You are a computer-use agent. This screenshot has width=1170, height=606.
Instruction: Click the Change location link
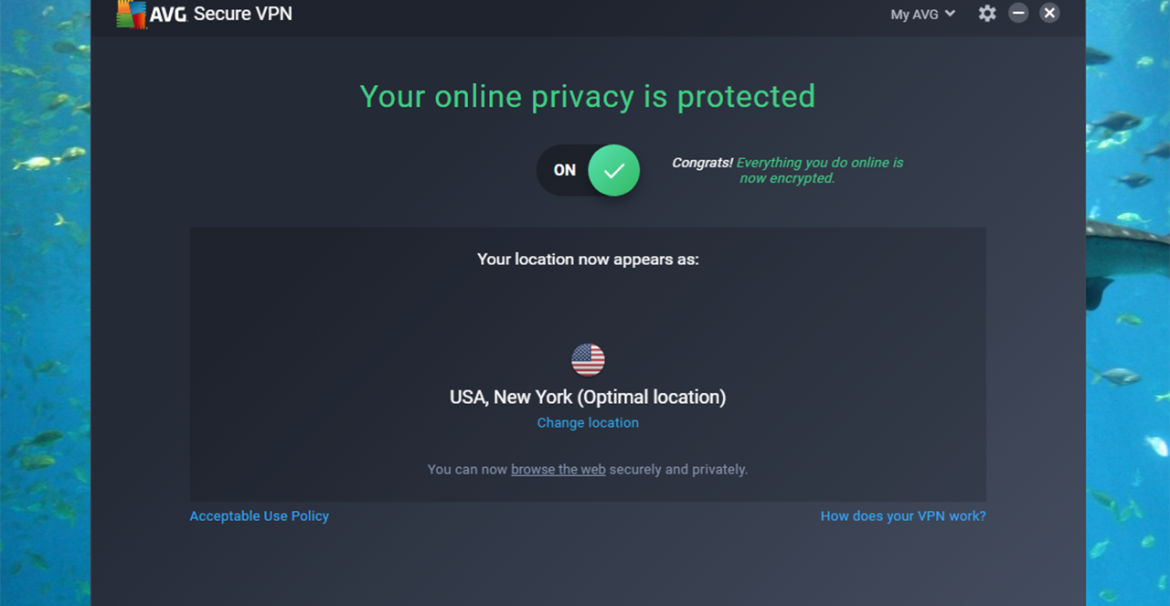(588, 422)
